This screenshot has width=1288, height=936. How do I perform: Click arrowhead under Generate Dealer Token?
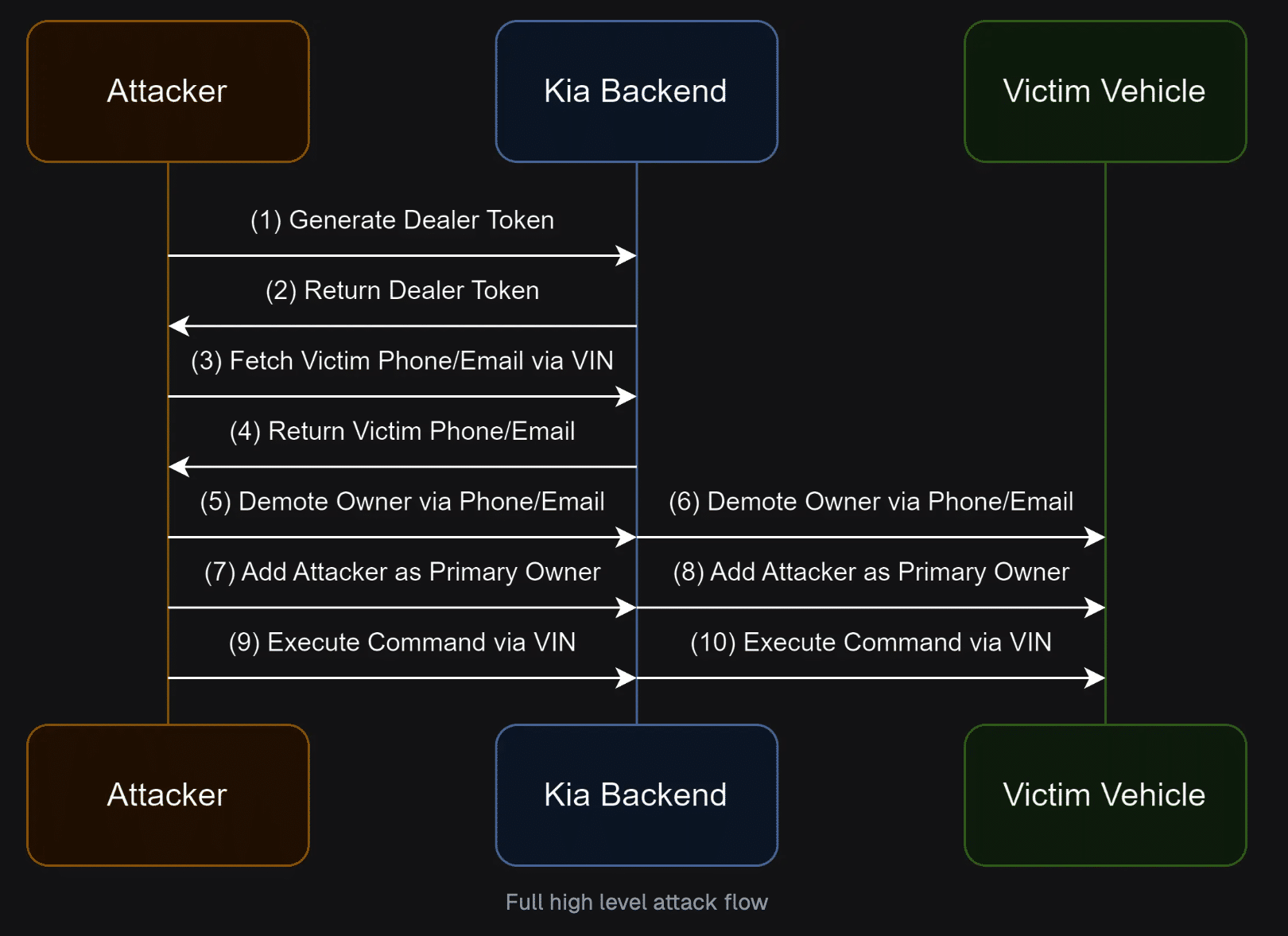[x=627, y=255]
